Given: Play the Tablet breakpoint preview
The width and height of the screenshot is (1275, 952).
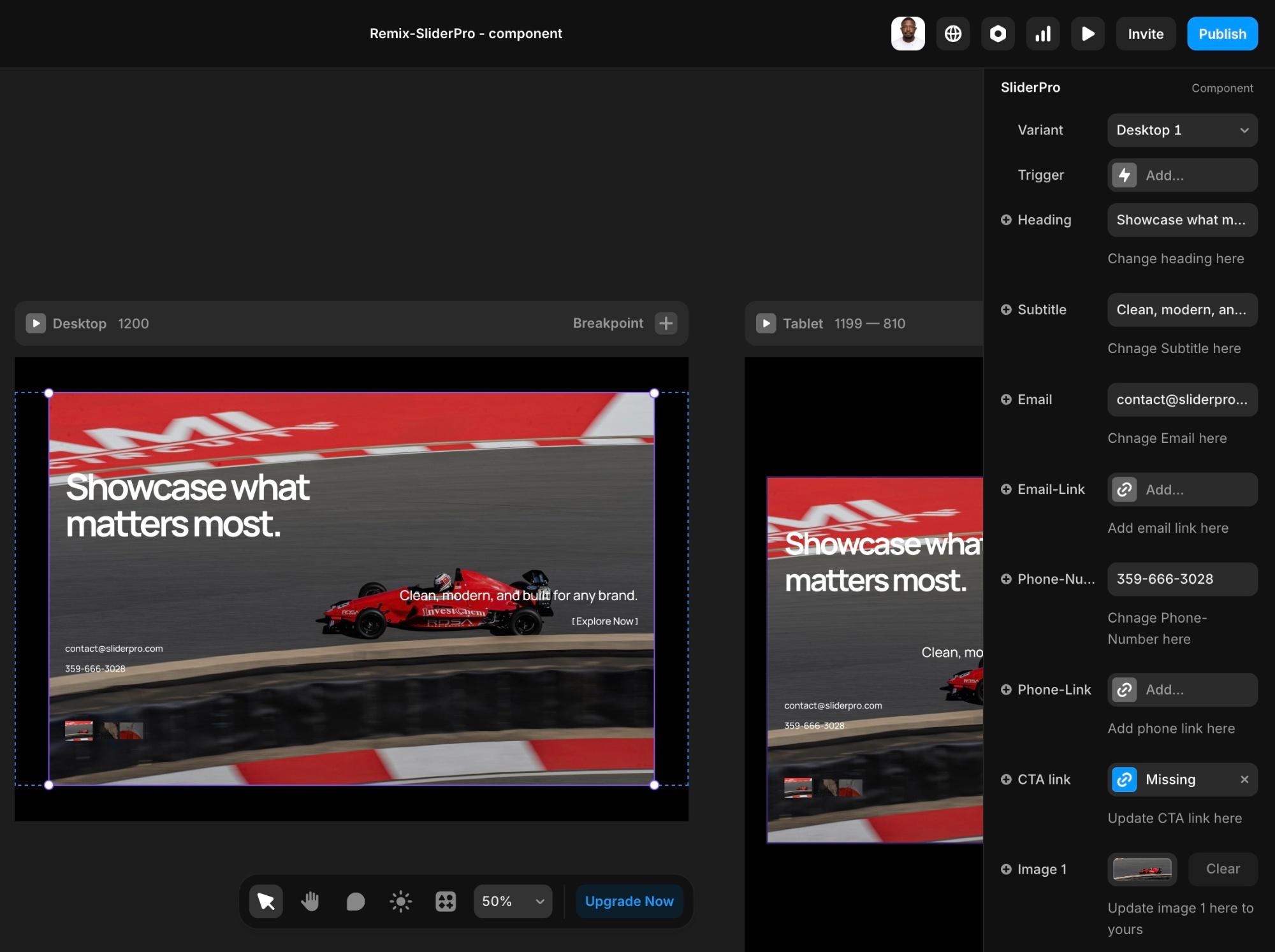Looking at the screenshot, I should (766, 324).
